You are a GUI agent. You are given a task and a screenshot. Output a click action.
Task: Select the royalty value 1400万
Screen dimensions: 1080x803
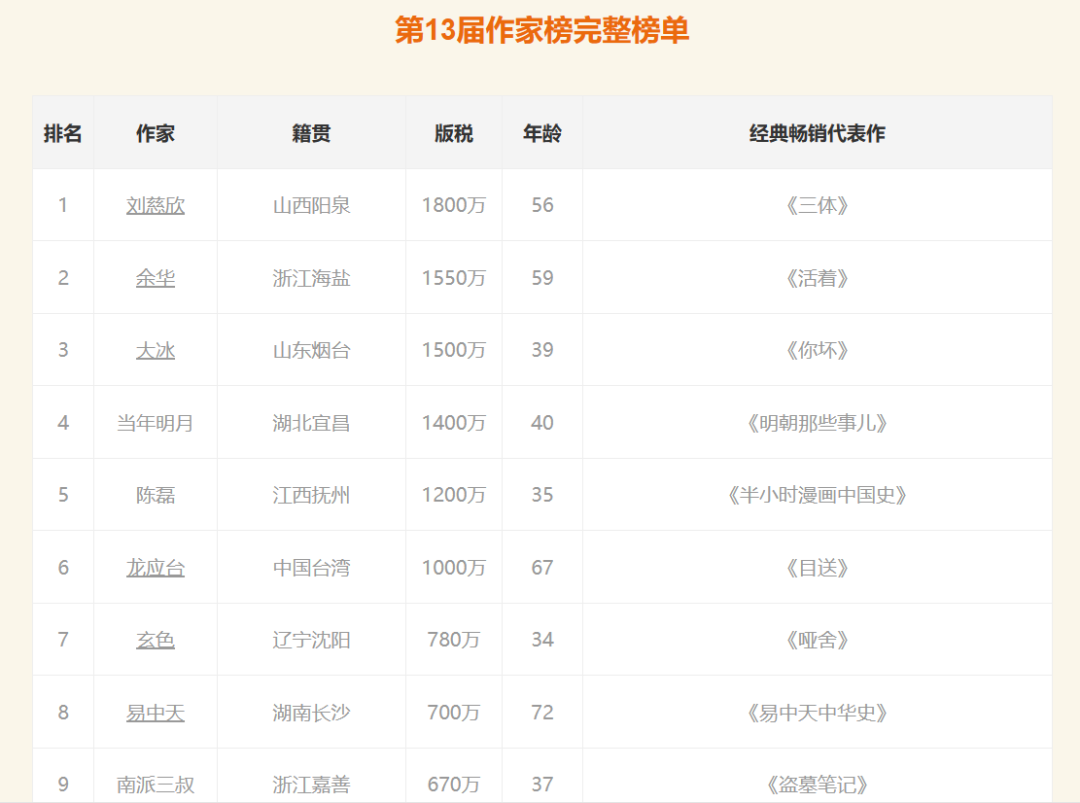point(454,423)
